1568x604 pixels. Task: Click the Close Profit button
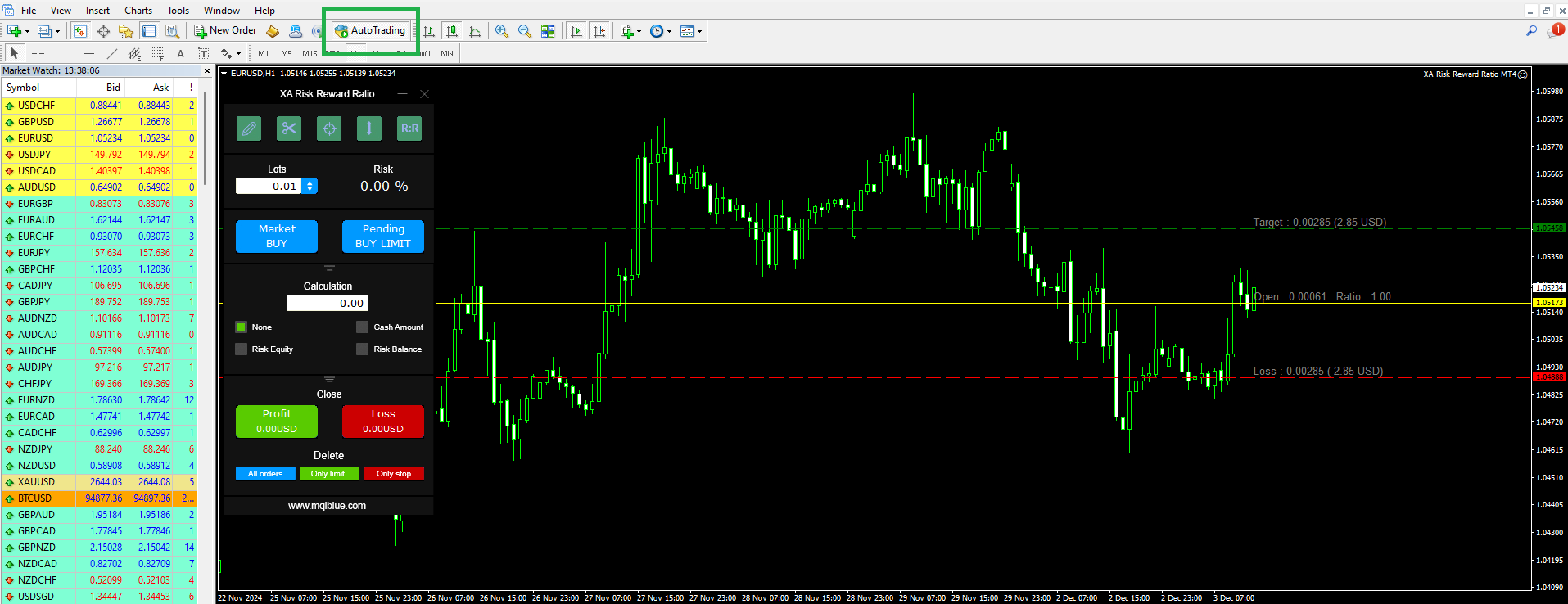[x=277, y=421]
